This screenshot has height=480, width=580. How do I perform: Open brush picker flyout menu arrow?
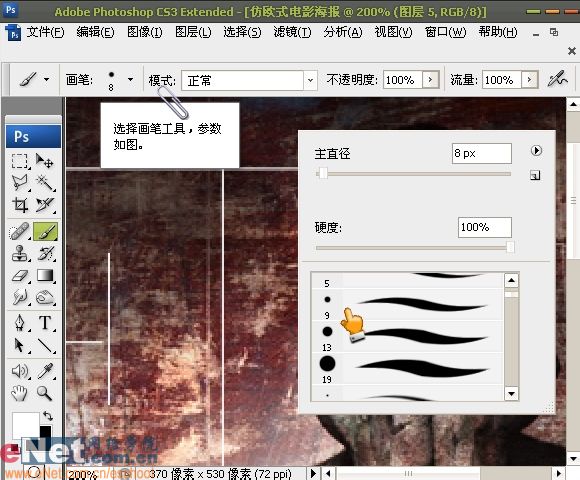(x=536, y=151)
